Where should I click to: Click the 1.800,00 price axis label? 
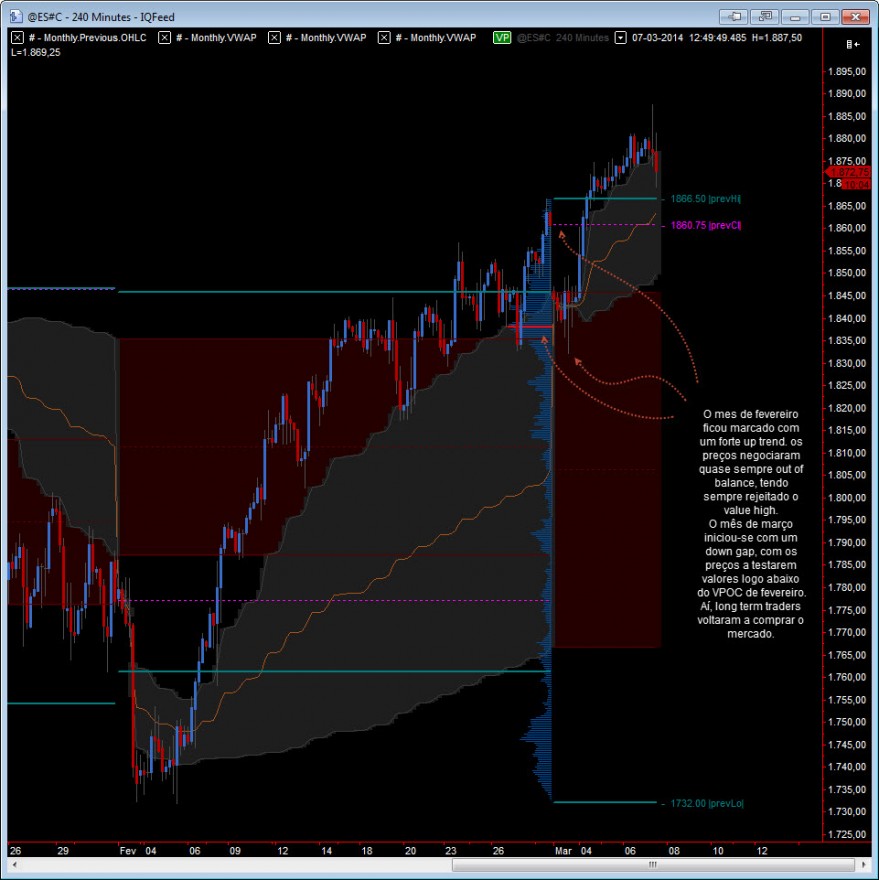(847, 497)
